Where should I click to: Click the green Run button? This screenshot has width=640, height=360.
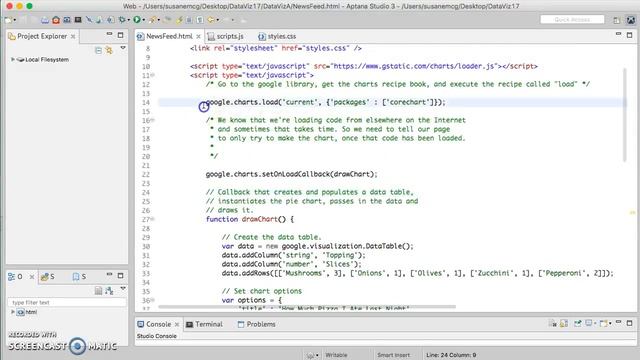137,20
